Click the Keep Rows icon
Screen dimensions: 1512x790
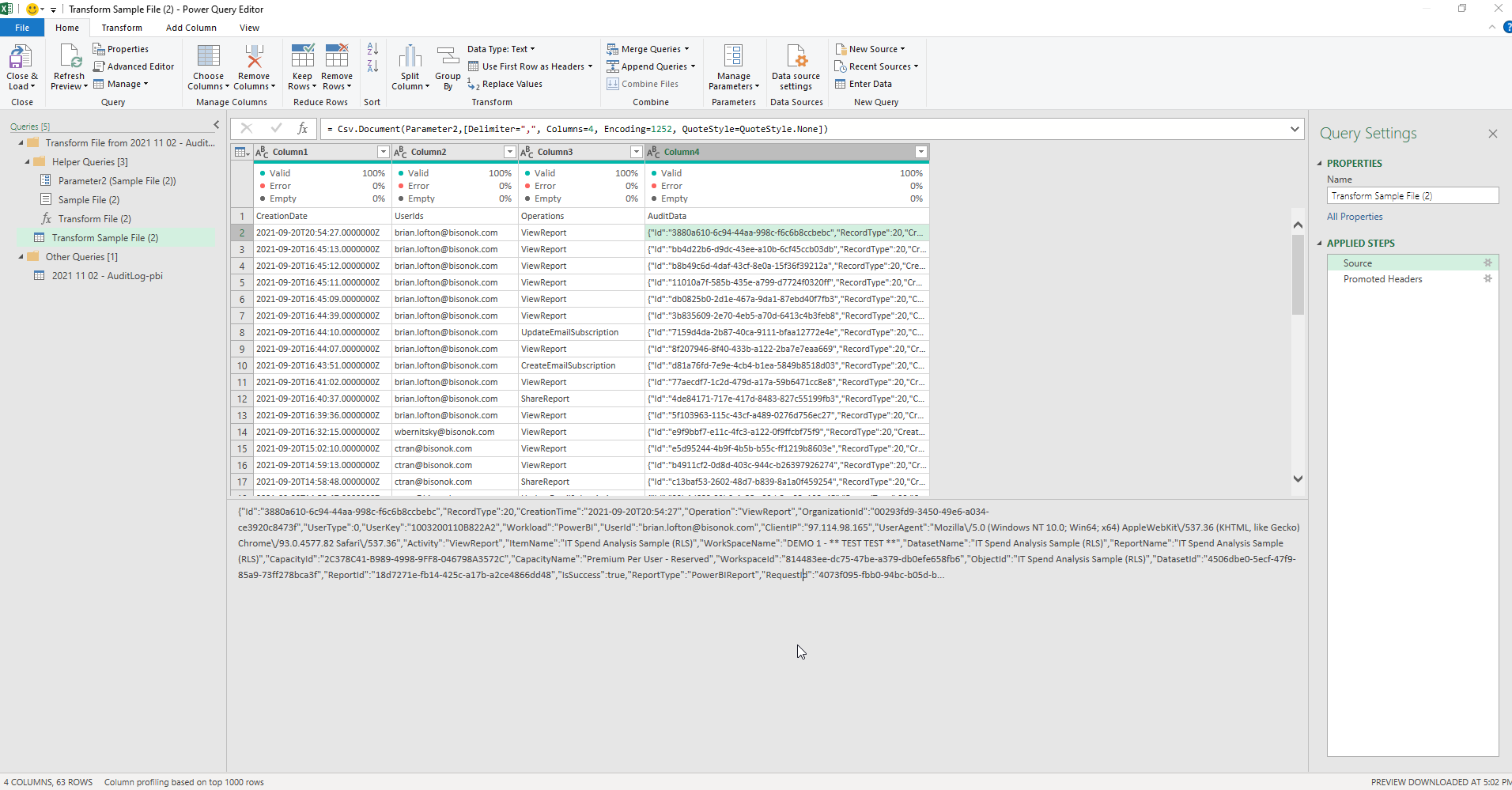click(302, 57)
